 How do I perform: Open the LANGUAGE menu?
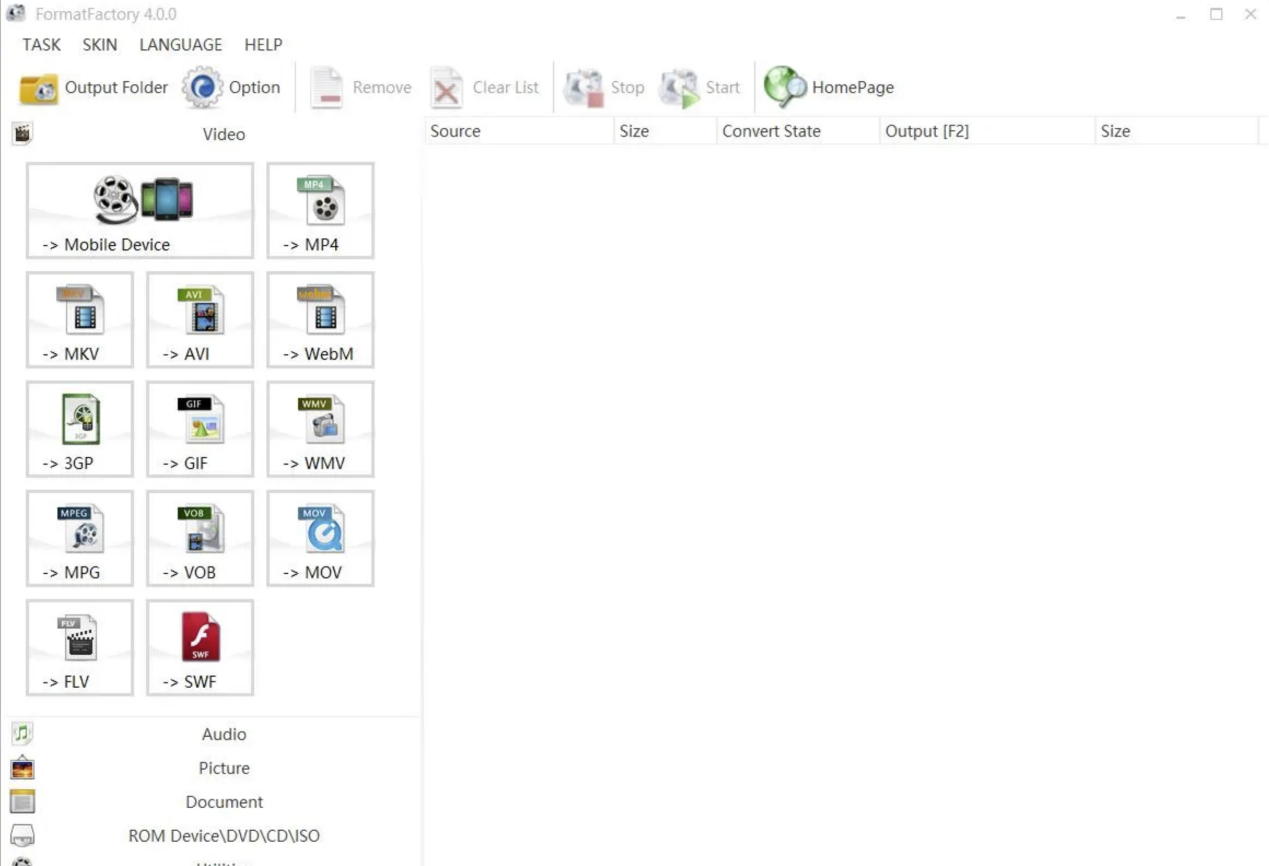[180, 45]
